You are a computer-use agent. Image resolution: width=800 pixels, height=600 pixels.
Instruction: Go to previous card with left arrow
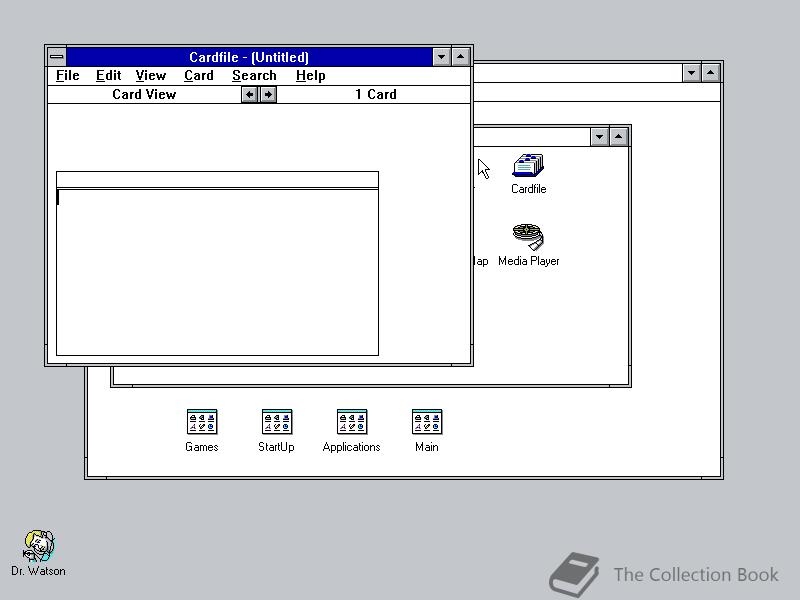point(249,94)
